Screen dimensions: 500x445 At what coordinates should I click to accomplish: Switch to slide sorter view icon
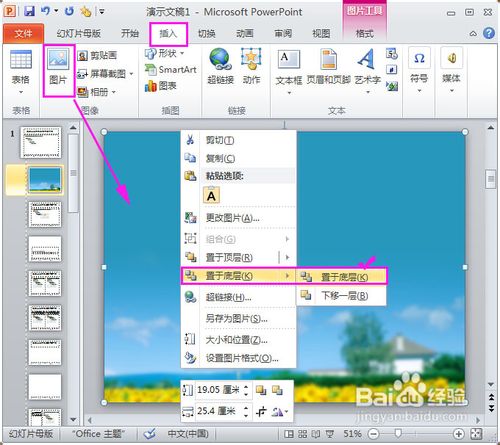[x=303, y=434]
